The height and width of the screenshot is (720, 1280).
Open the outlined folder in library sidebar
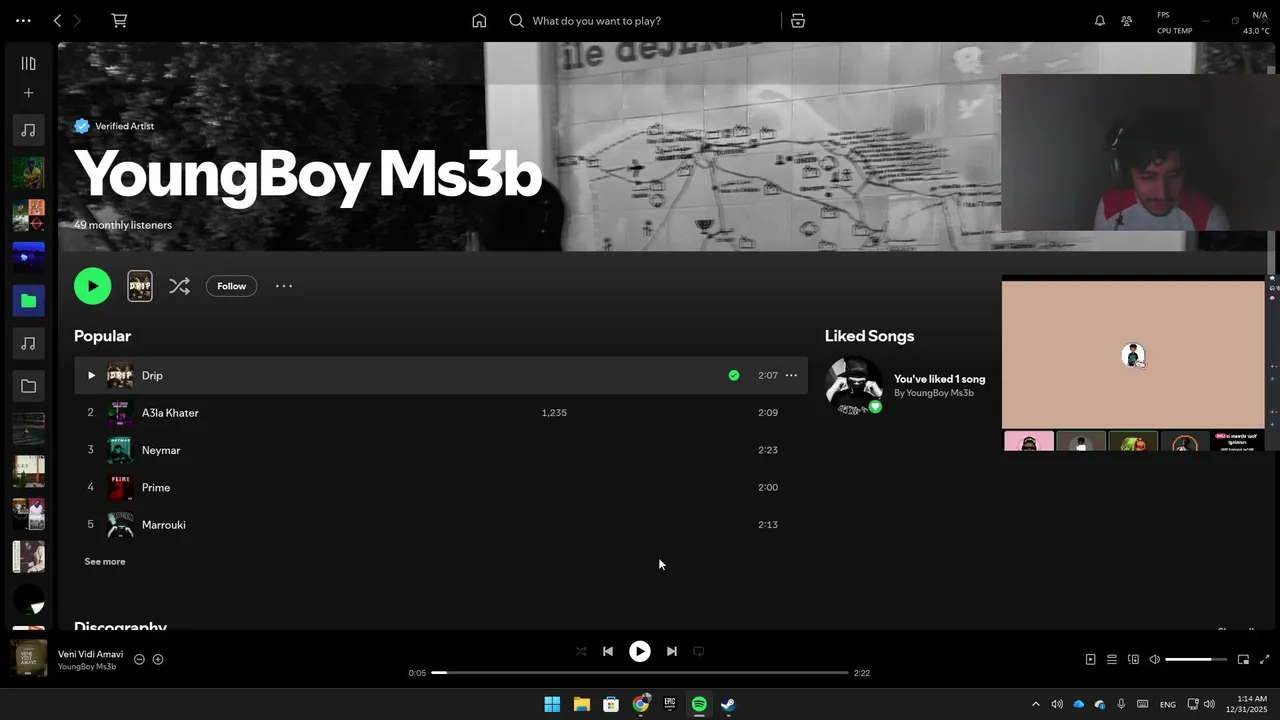coord(29,386)
